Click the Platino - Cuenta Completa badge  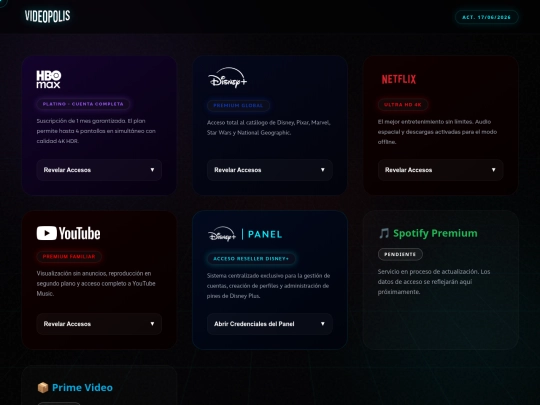[83, 104]
